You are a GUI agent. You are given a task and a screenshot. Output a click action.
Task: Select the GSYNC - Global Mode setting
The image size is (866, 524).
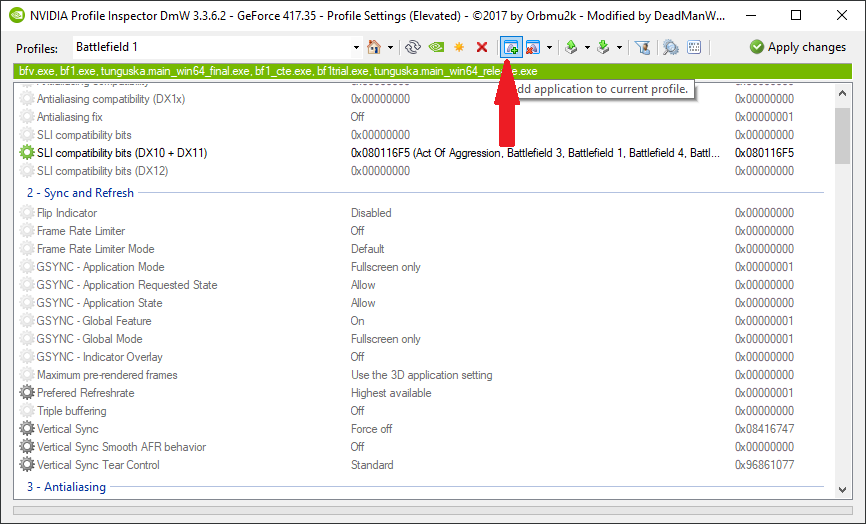point(89,339)
